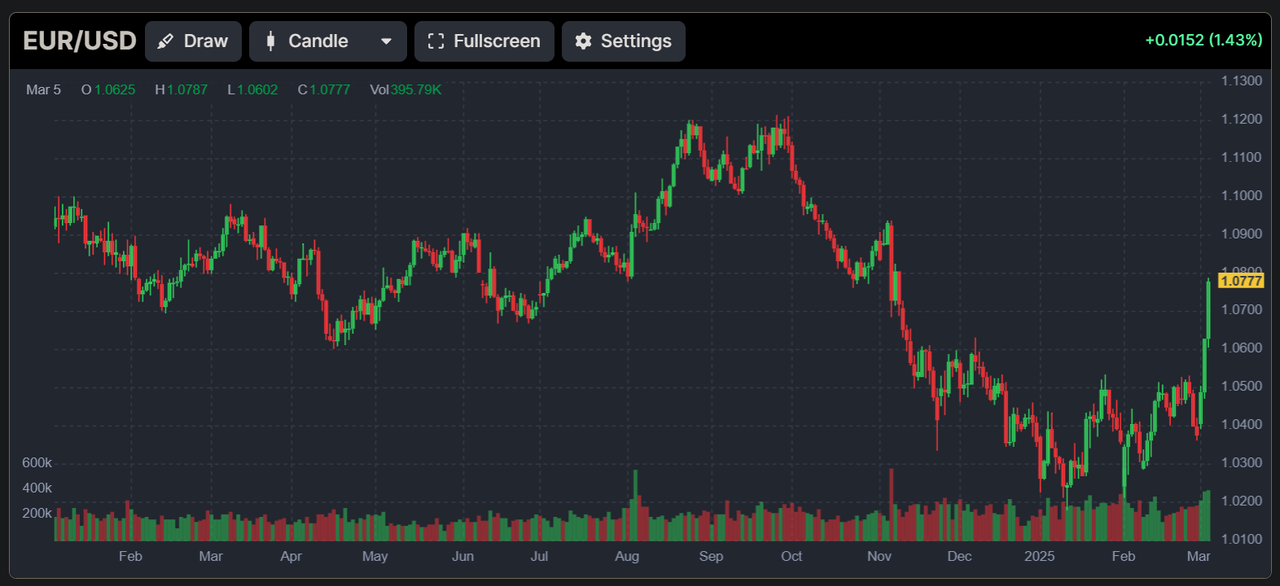
Task: Click the volume value 395.79K
Action: 416,90
